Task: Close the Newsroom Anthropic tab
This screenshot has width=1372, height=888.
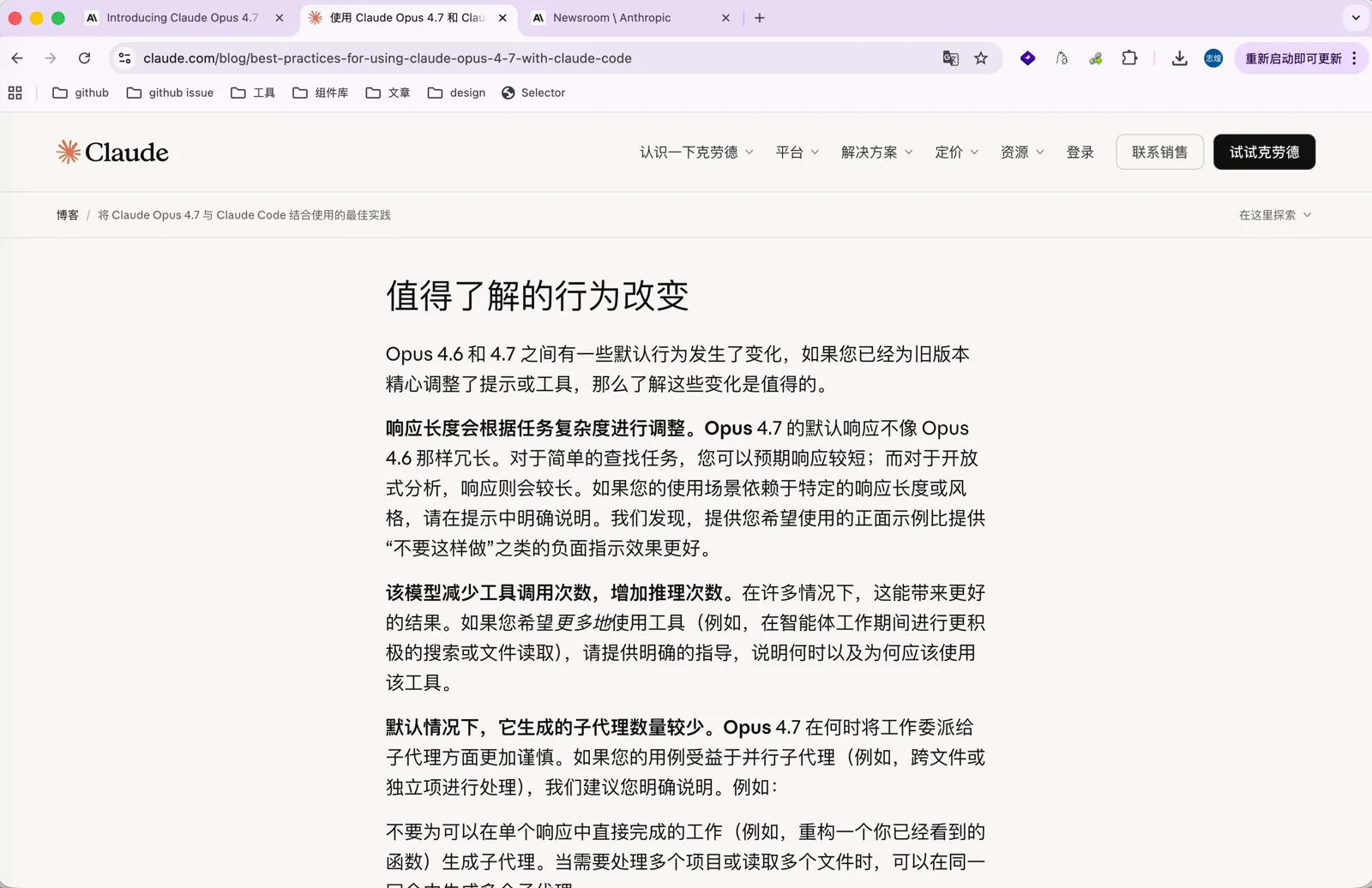Action: [726, 18]
